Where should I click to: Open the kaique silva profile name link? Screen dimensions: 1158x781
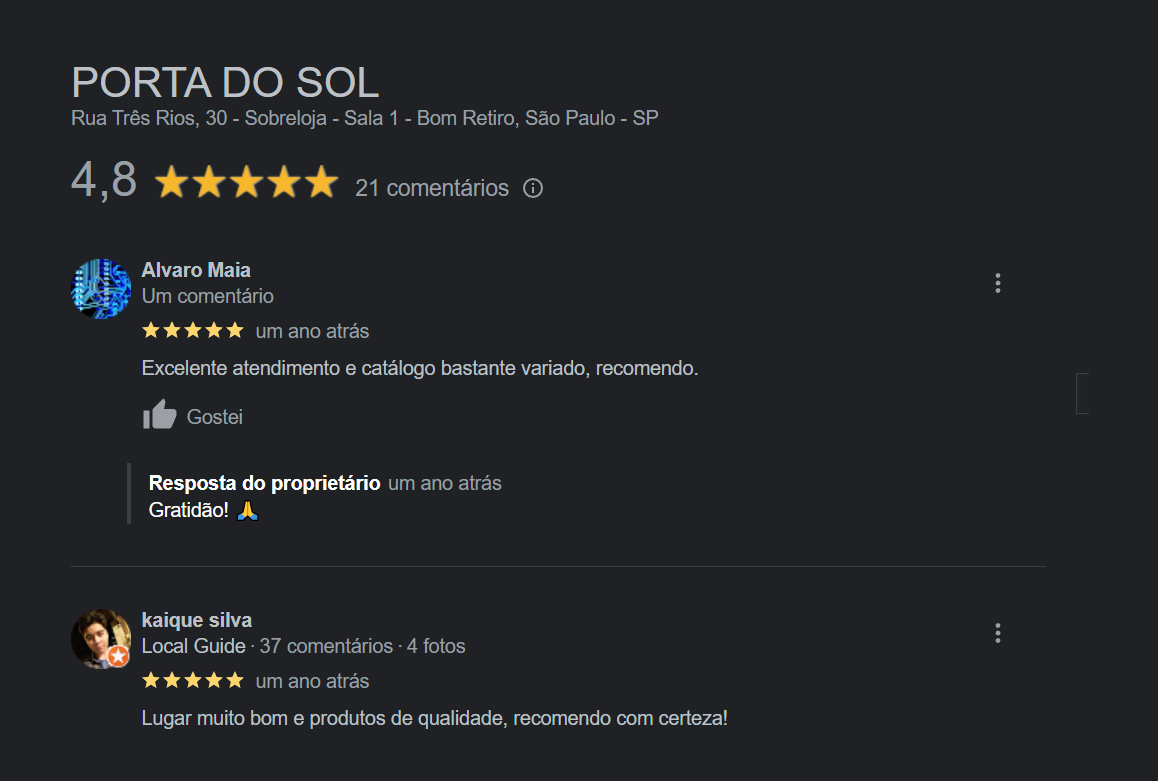coord(197,620)
